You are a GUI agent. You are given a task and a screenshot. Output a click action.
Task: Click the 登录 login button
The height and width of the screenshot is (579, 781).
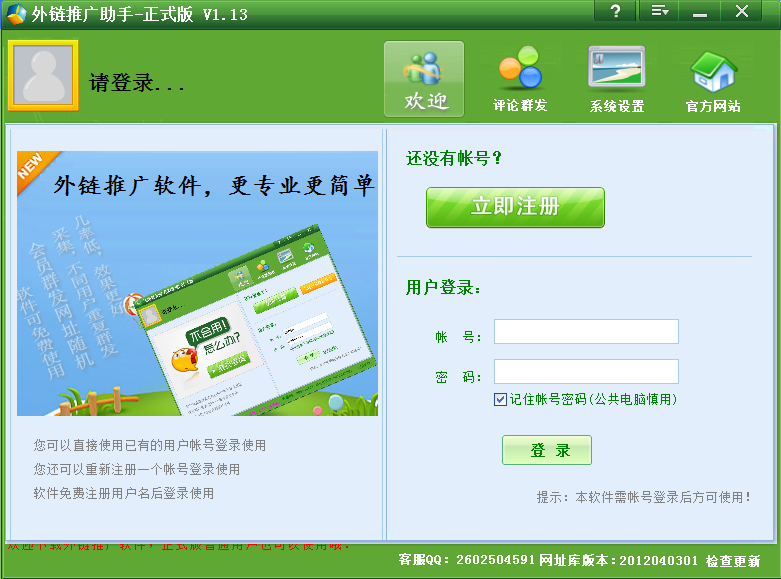coord(547,450)
